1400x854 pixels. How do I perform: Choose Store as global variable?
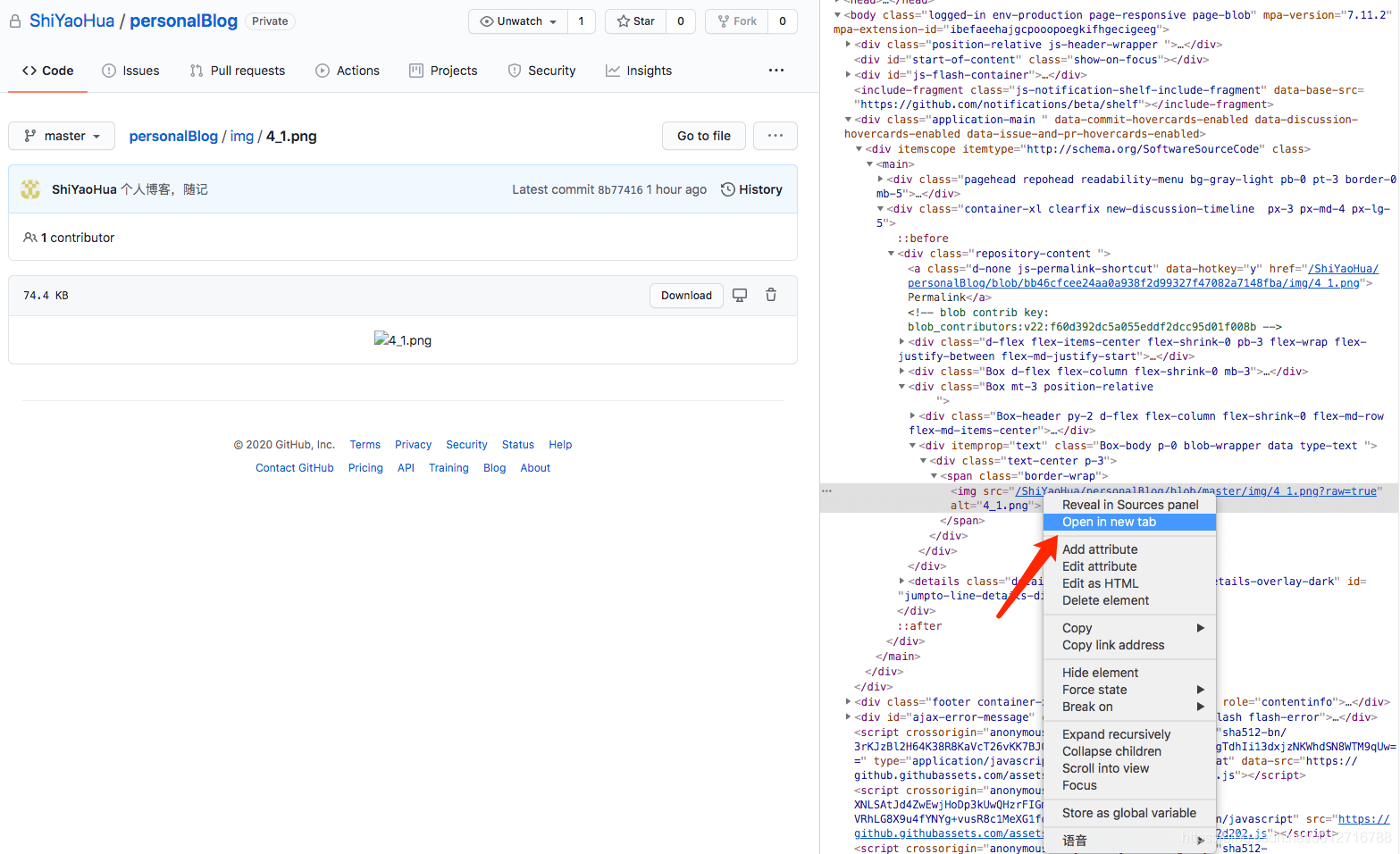click(1129, 813)
